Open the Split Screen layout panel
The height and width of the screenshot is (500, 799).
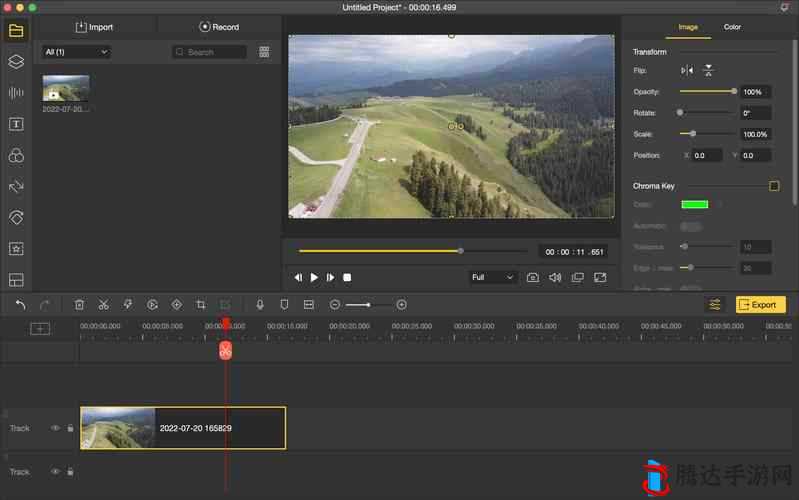(16, 280)
